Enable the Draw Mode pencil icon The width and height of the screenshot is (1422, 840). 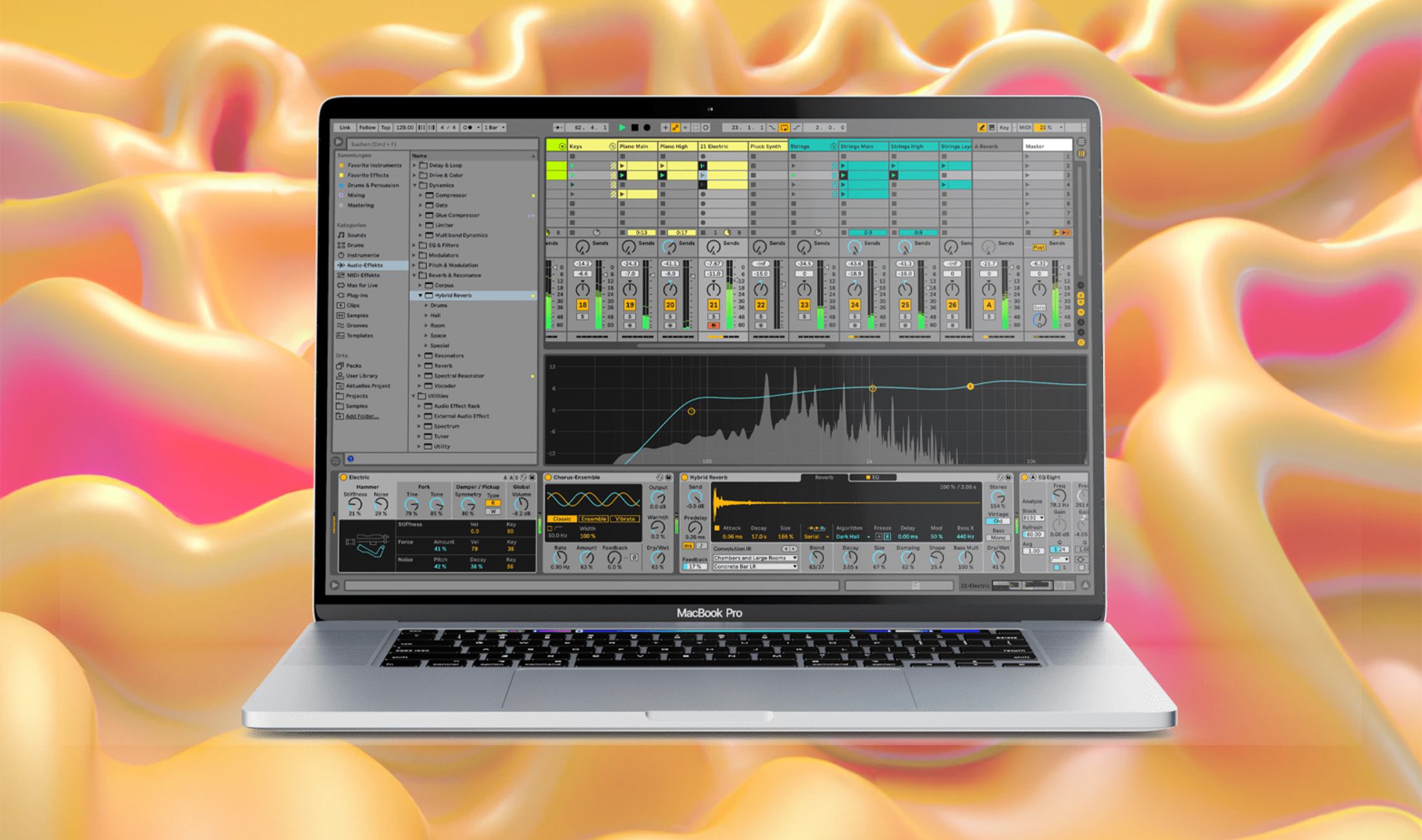coord(982,127)
